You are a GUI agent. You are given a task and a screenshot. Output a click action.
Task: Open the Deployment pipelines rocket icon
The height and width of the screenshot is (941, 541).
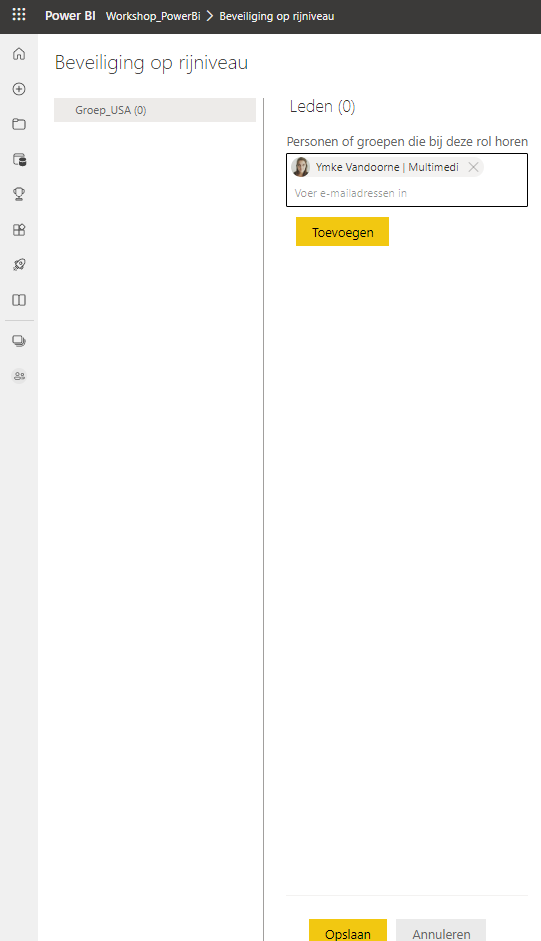19,265
